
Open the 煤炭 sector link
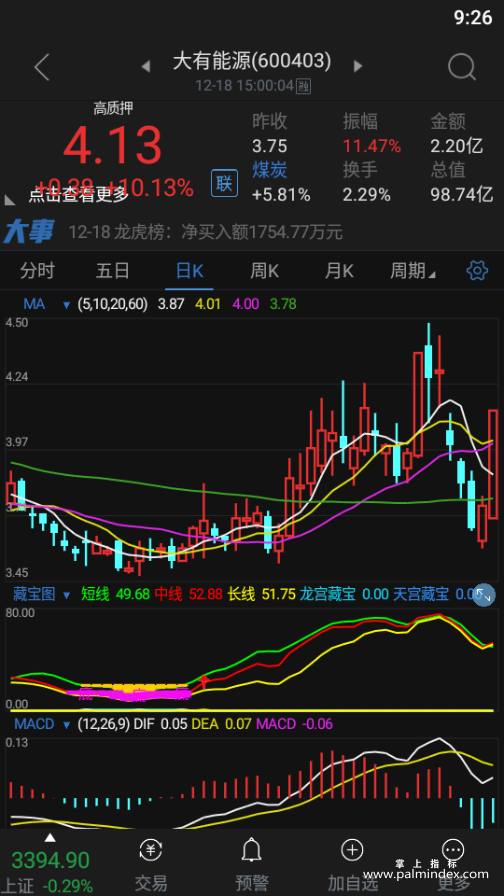click(x=270, y=170)
